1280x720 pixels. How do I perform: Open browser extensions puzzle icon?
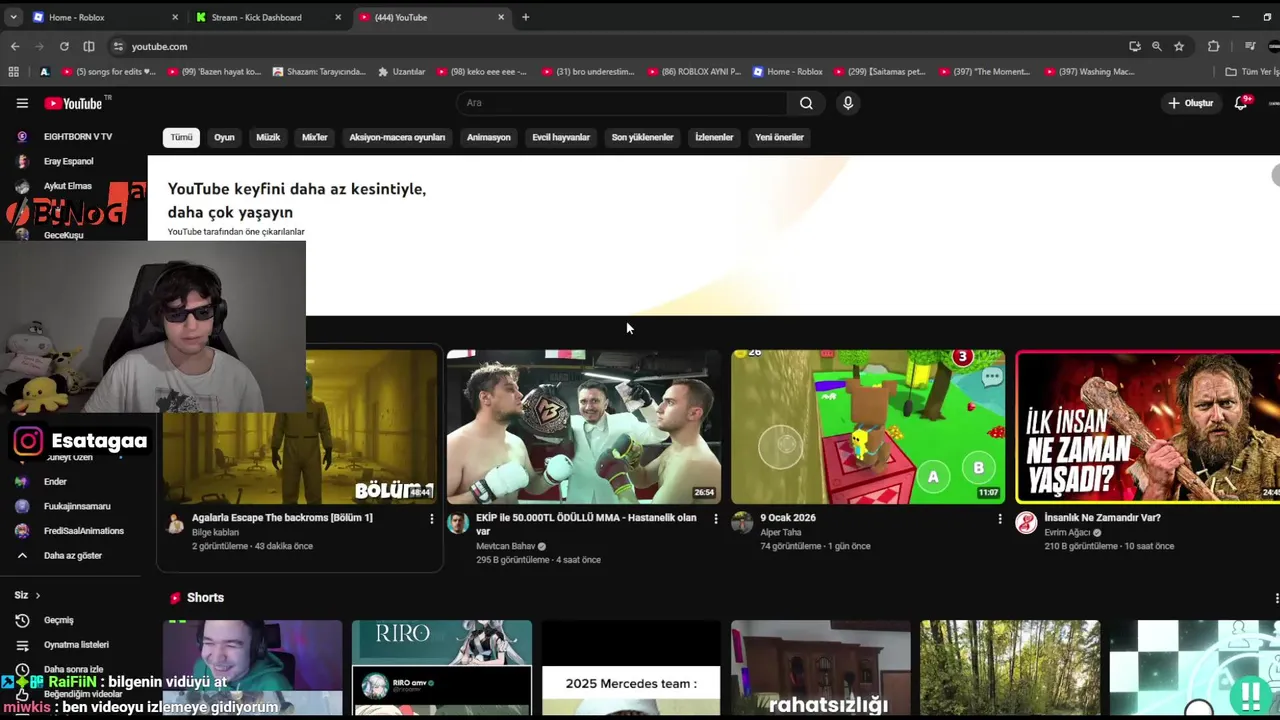click(1213, 46)
